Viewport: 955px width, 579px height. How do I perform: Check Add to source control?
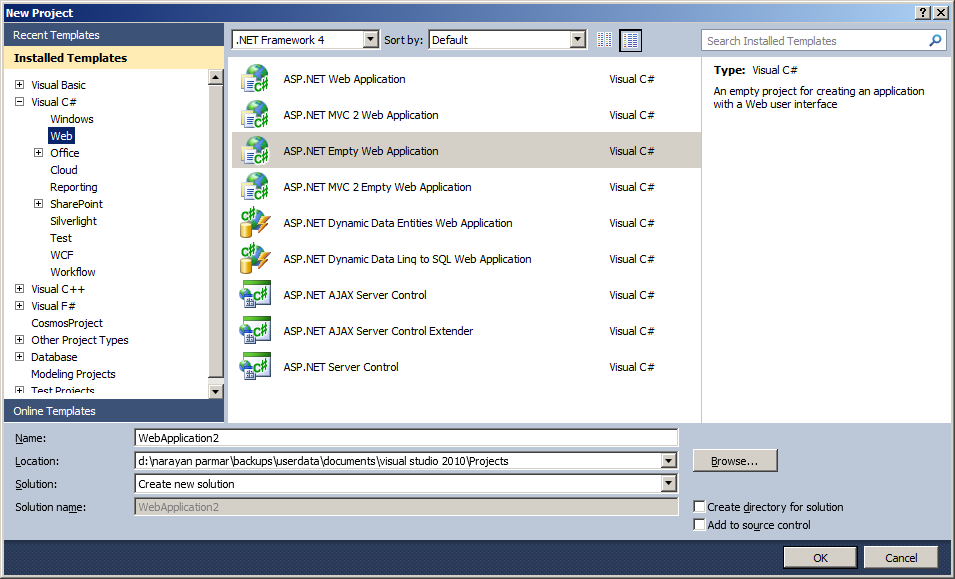[699, 525]
